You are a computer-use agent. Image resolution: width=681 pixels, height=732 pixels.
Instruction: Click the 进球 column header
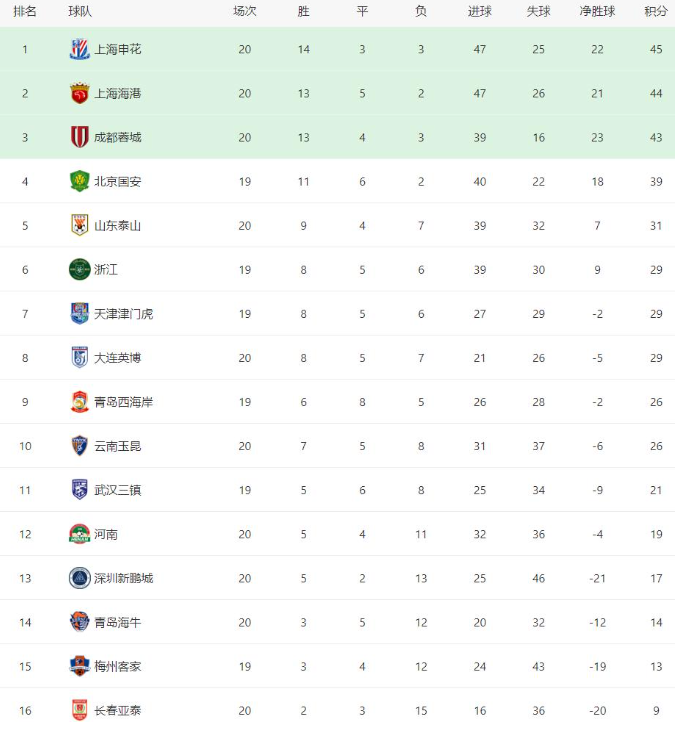pyautogui.click(x=480, y=11)
